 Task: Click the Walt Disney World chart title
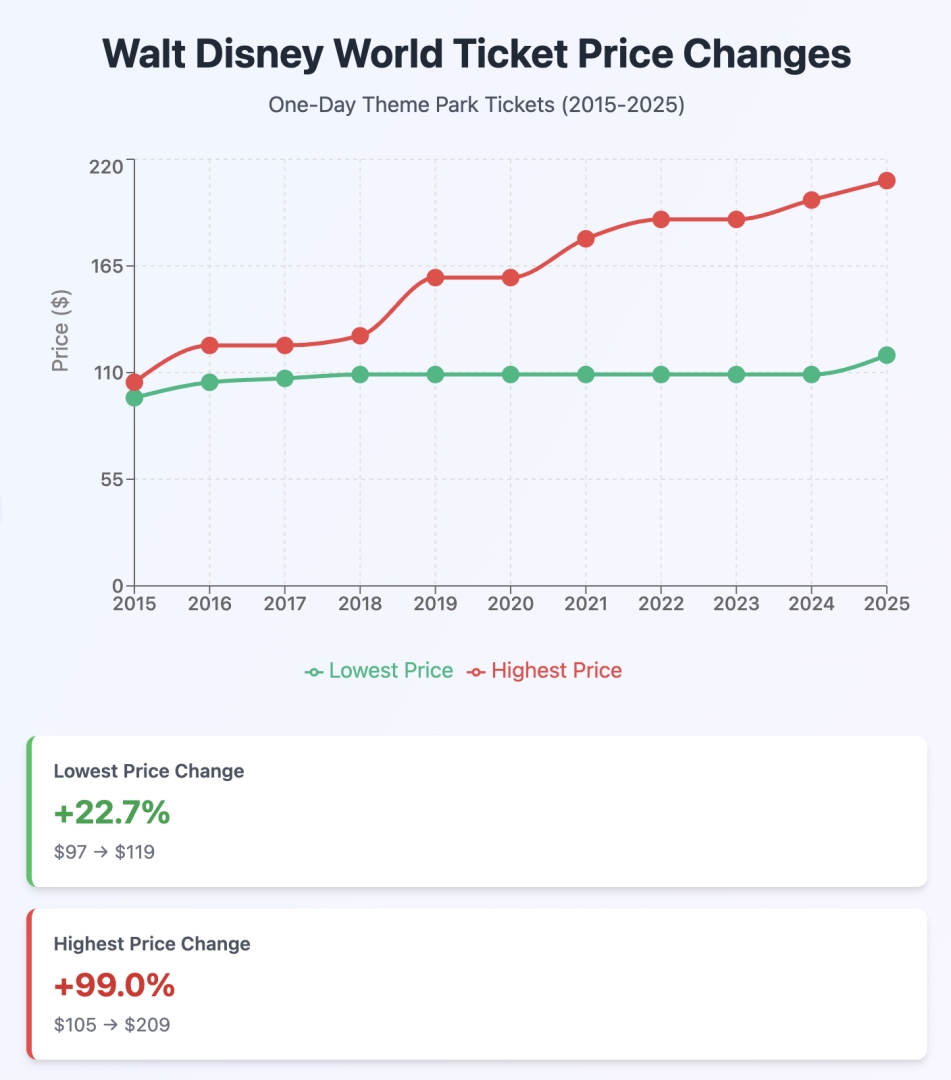click(476, 54)
